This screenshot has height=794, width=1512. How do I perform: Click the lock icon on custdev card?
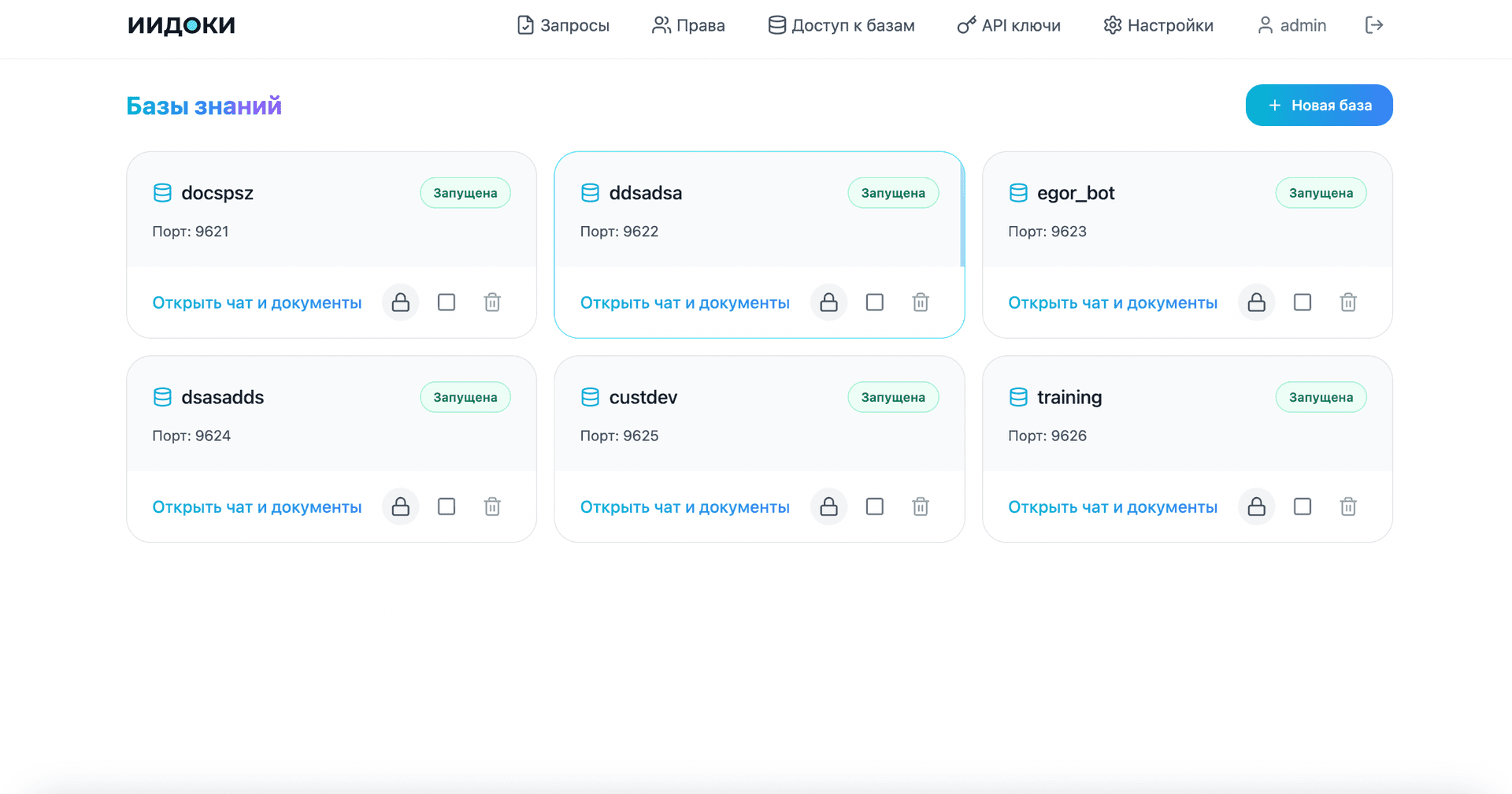[828, 506]
